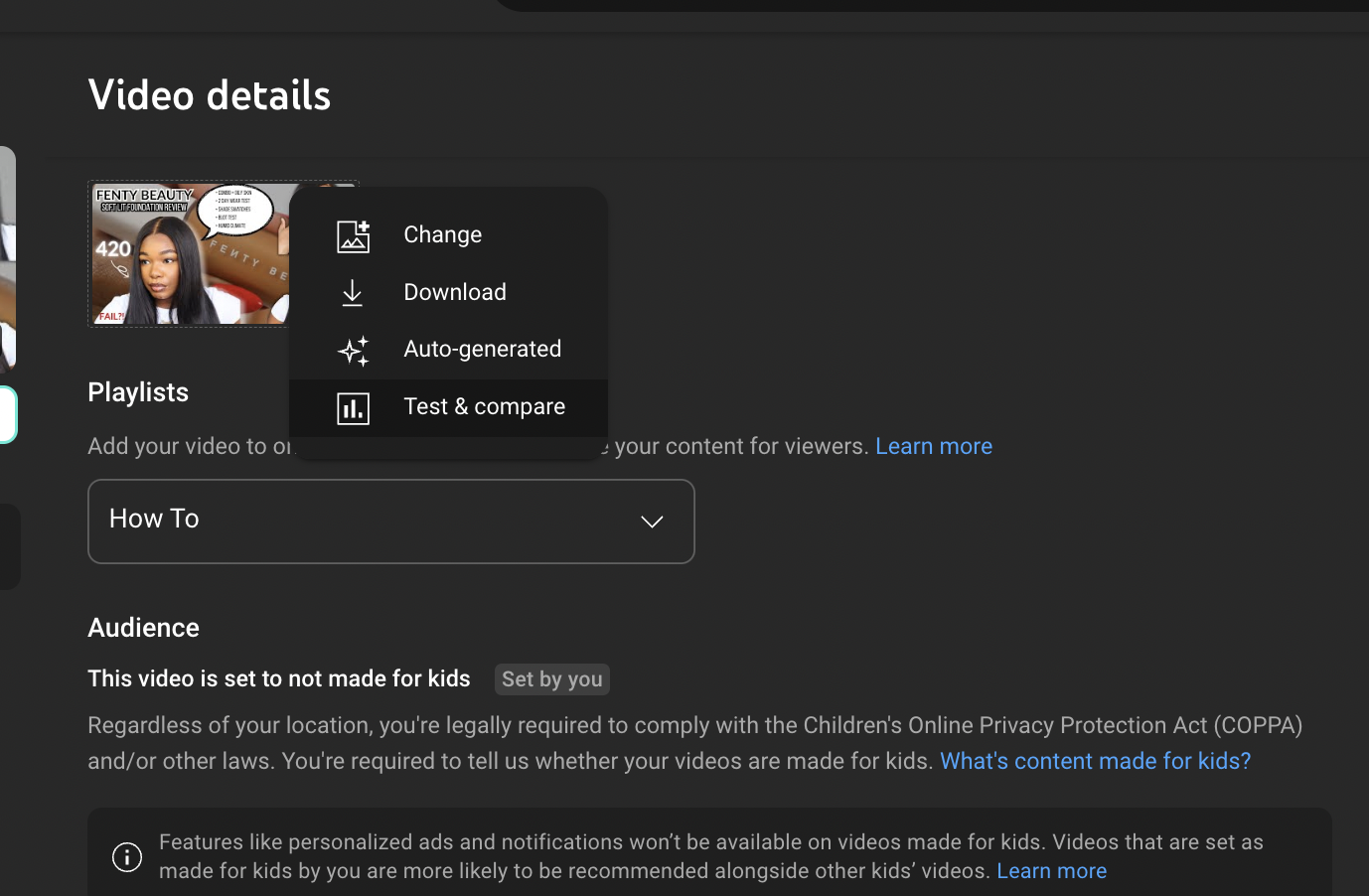The image size is (1369, 896).
Task: Click the Test & compare chart icon
Action: pos(353,408)
